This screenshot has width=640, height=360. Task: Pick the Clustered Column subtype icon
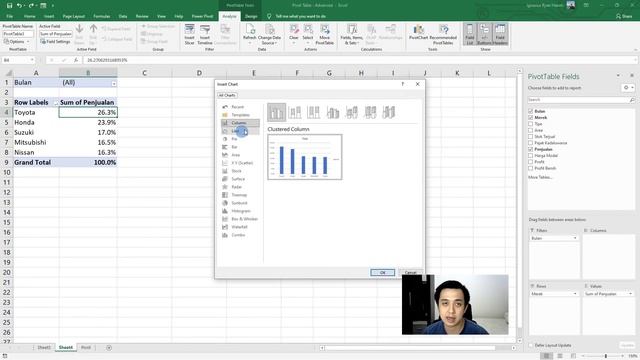point(276,112)
